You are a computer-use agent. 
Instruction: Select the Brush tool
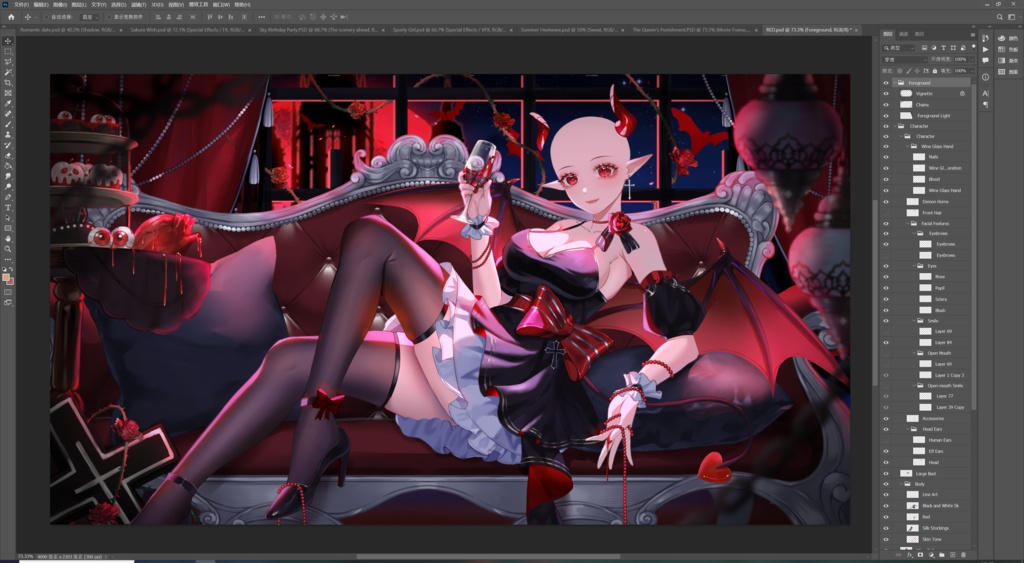(x=8, y=124)
